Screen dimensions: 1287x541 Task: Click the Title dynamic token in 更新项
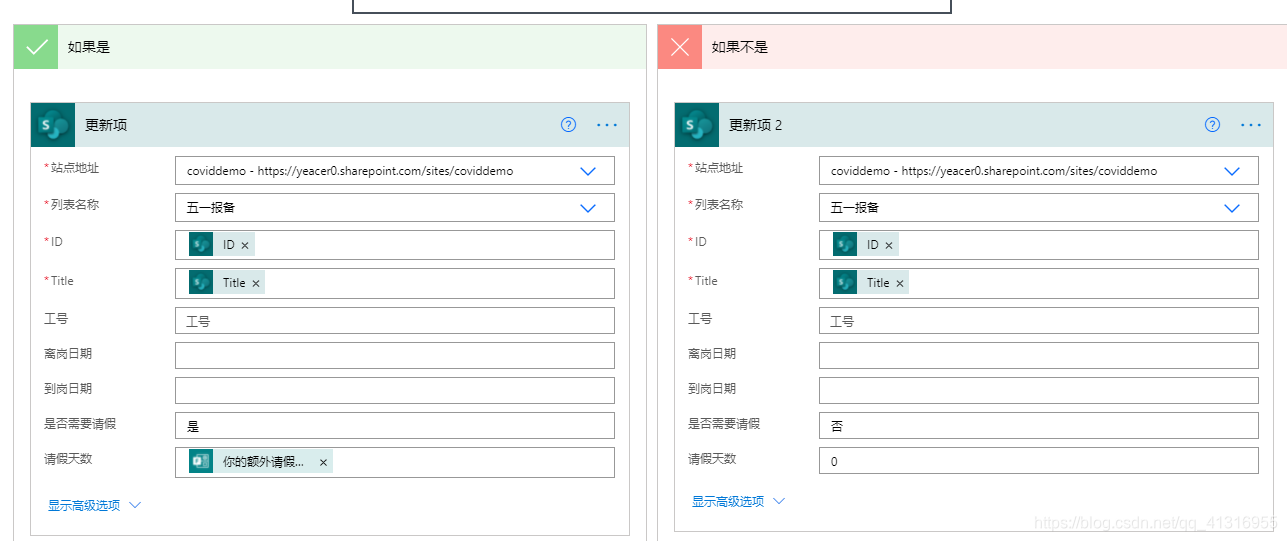[227, 283]
